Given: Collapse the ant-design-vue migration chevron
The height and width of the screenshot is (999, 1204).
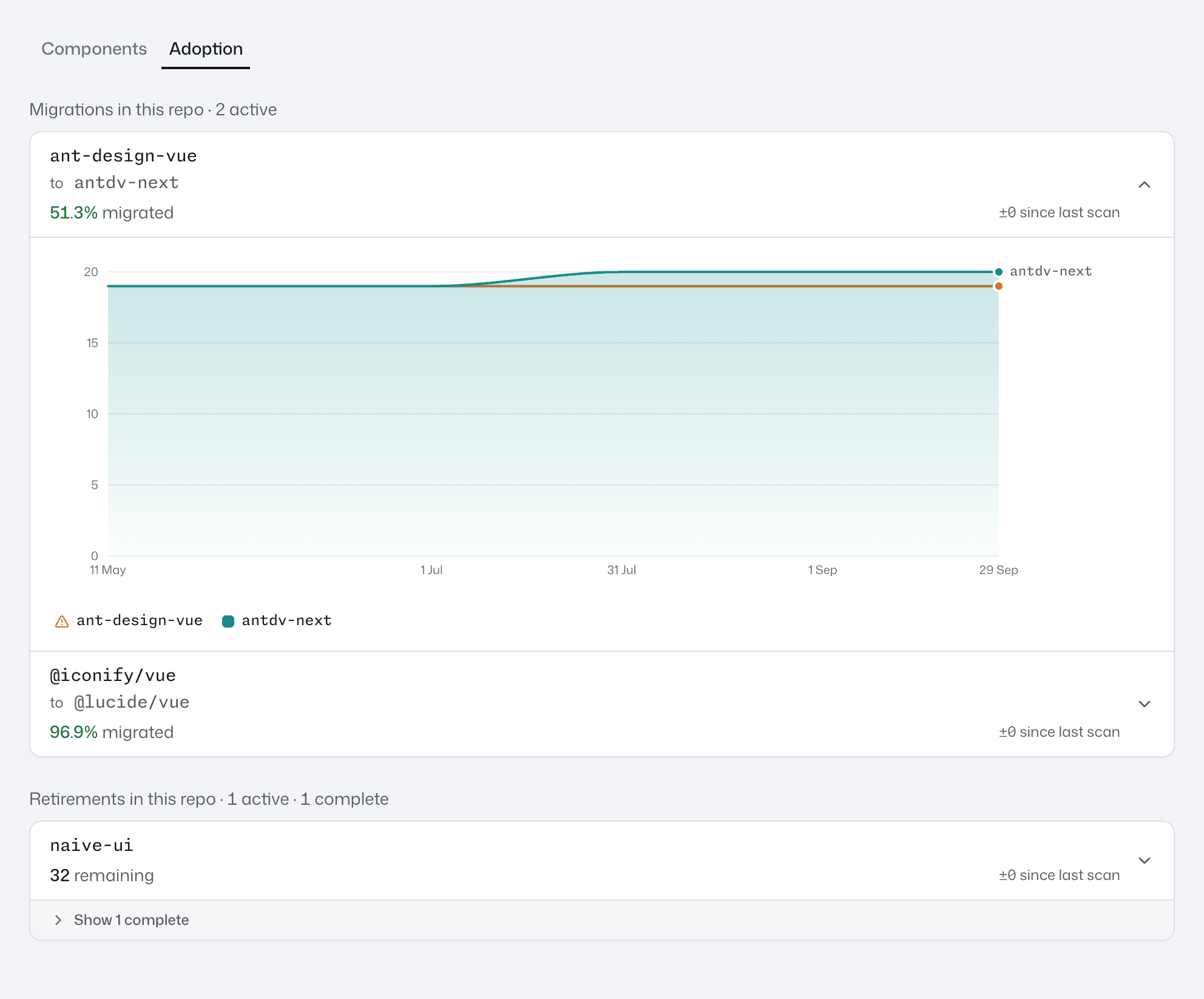Looking at the screenshot, I should pos(1145,185).
